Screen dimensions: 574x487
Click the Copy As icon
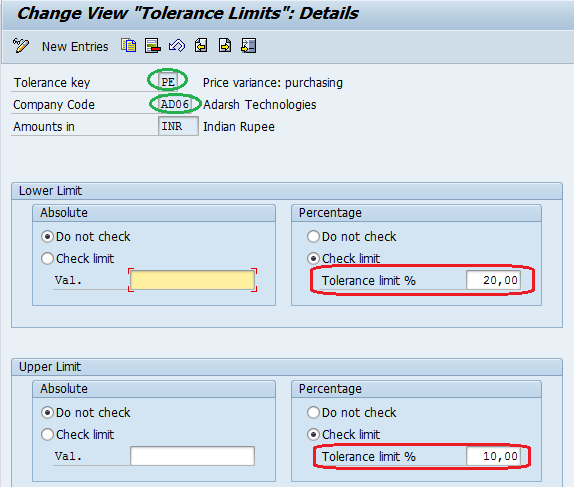coord(128,46)
